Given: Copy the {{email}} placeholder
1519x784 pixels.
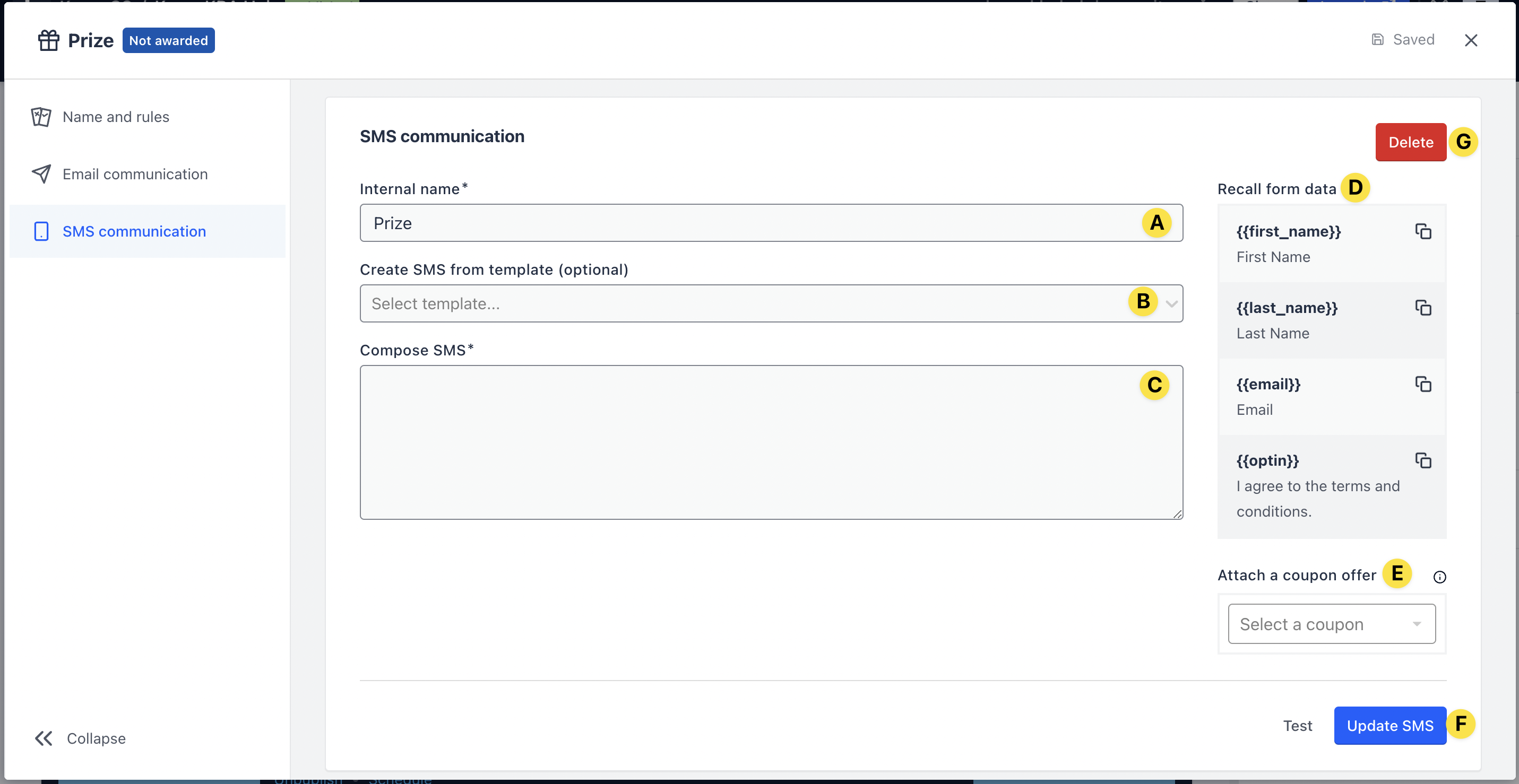Looking at the screenshot, I should [1423, 385].
